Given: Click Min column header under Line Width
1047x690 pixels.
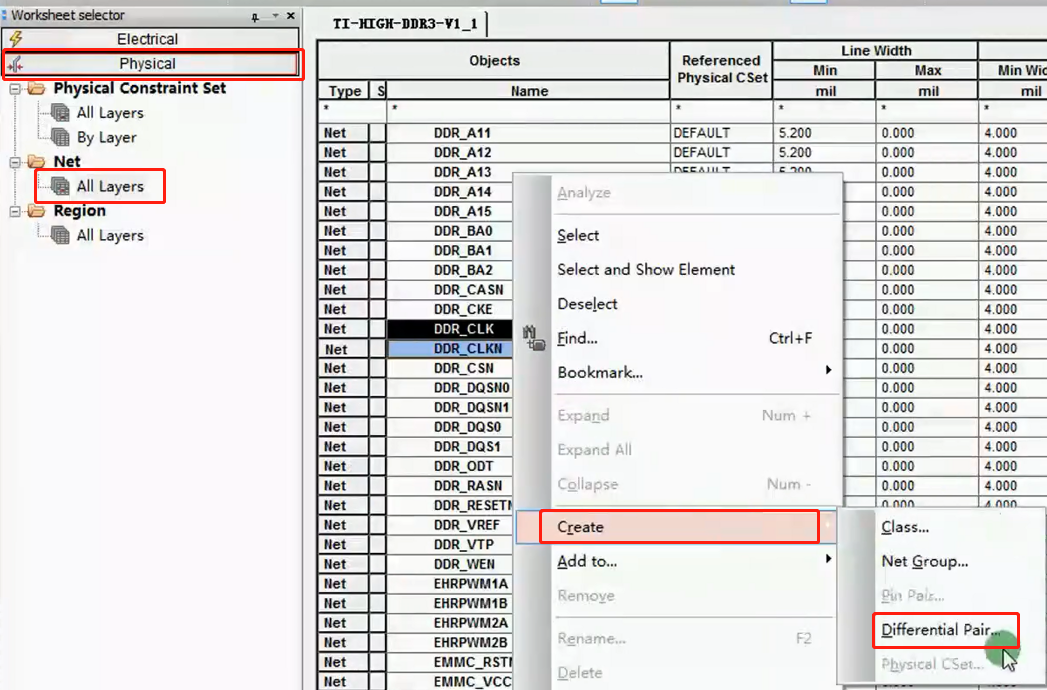Looking at the screenshot, I should coord(825,70).
